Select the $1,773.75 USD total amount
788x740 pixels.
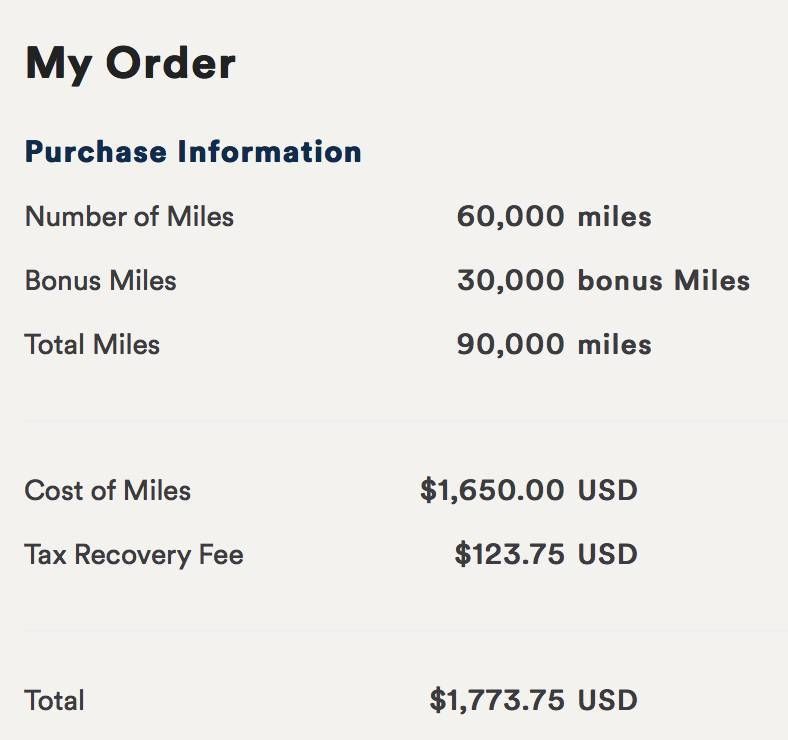coord(534,700)
